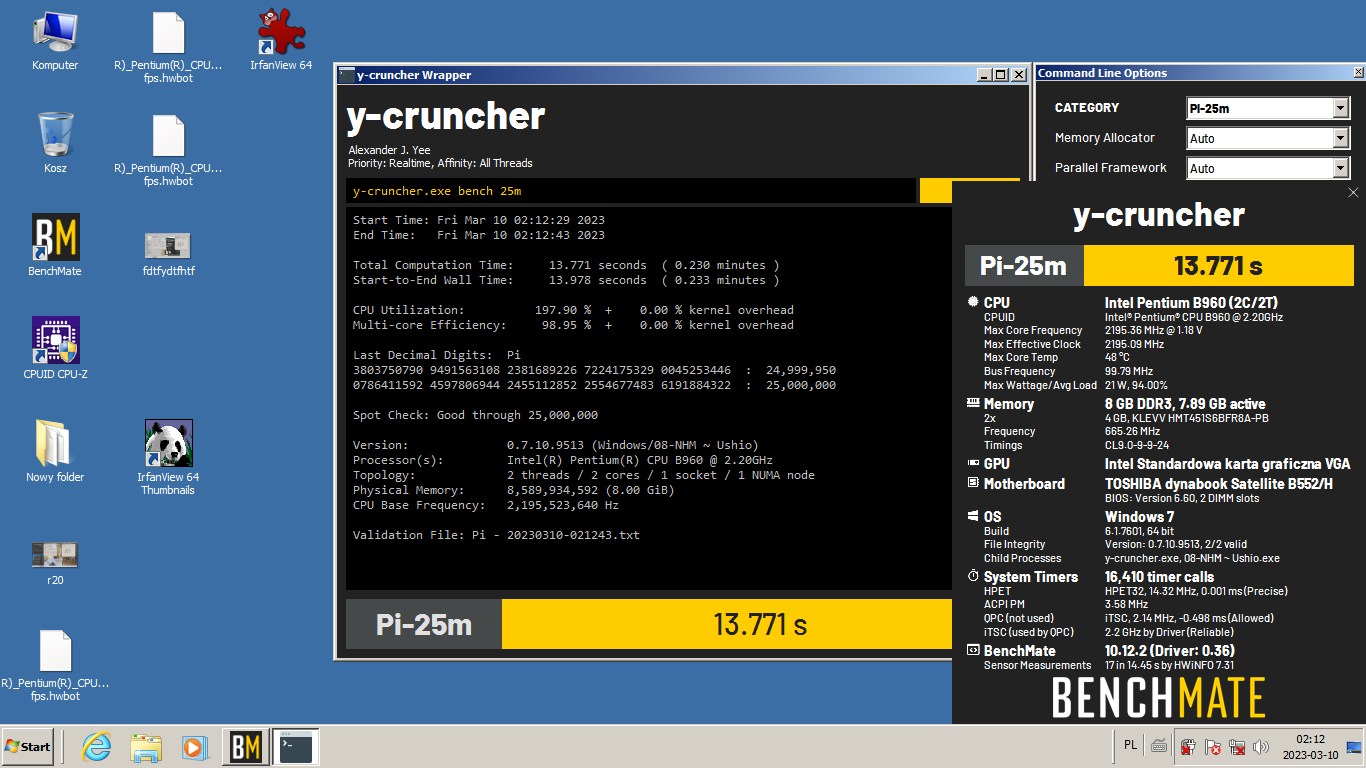Click the Intel Pentium B960 (2C/2T) text
Viewport: 1366px width, 768px height.
tap(1191, 303)
